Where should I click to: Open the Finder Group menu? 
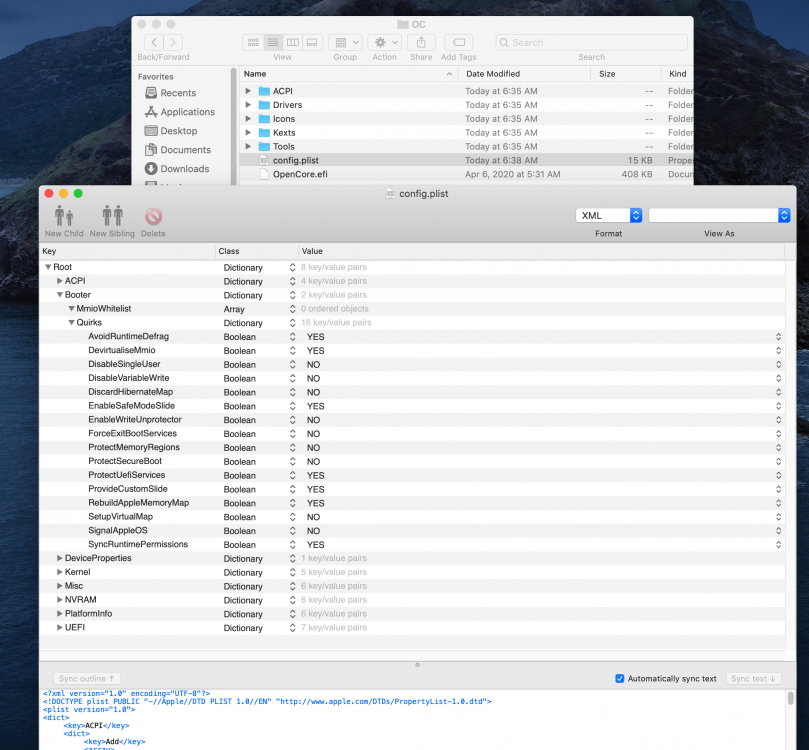click(346, 42)
